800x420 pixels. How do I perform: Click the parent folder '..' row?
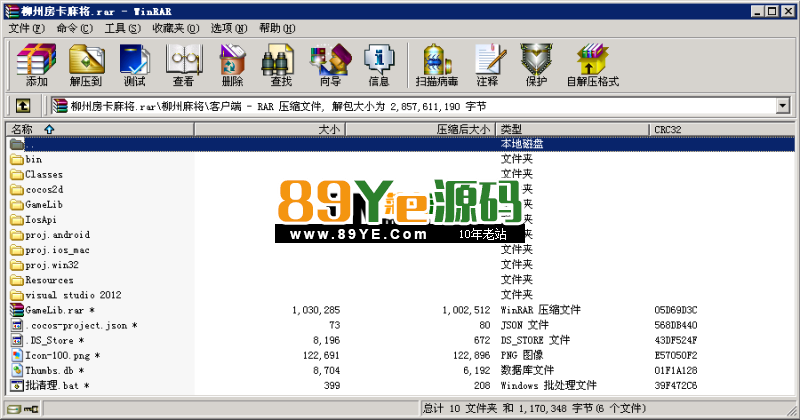pyautogui.click(x=400, y=144)
